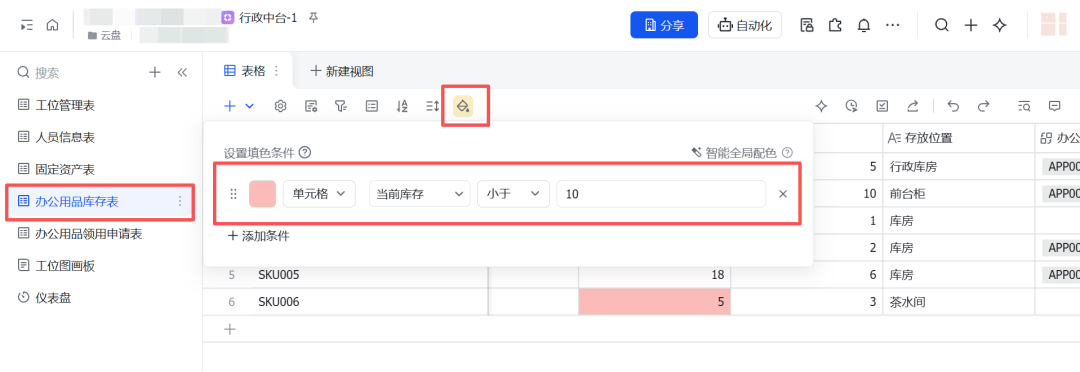Open the history clock icon
1080x372 pixels.
(x=852, y=106)
